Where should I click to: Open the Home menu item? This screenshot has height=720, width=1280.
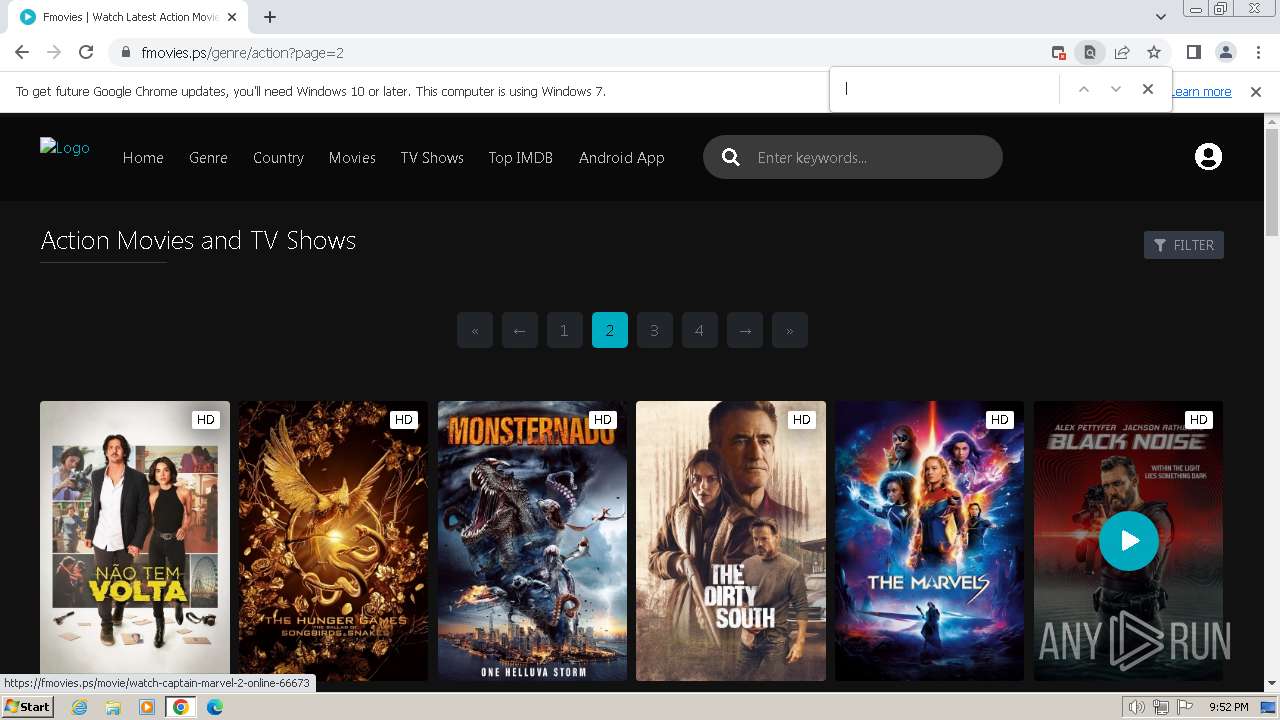click(x=143, y=157)
